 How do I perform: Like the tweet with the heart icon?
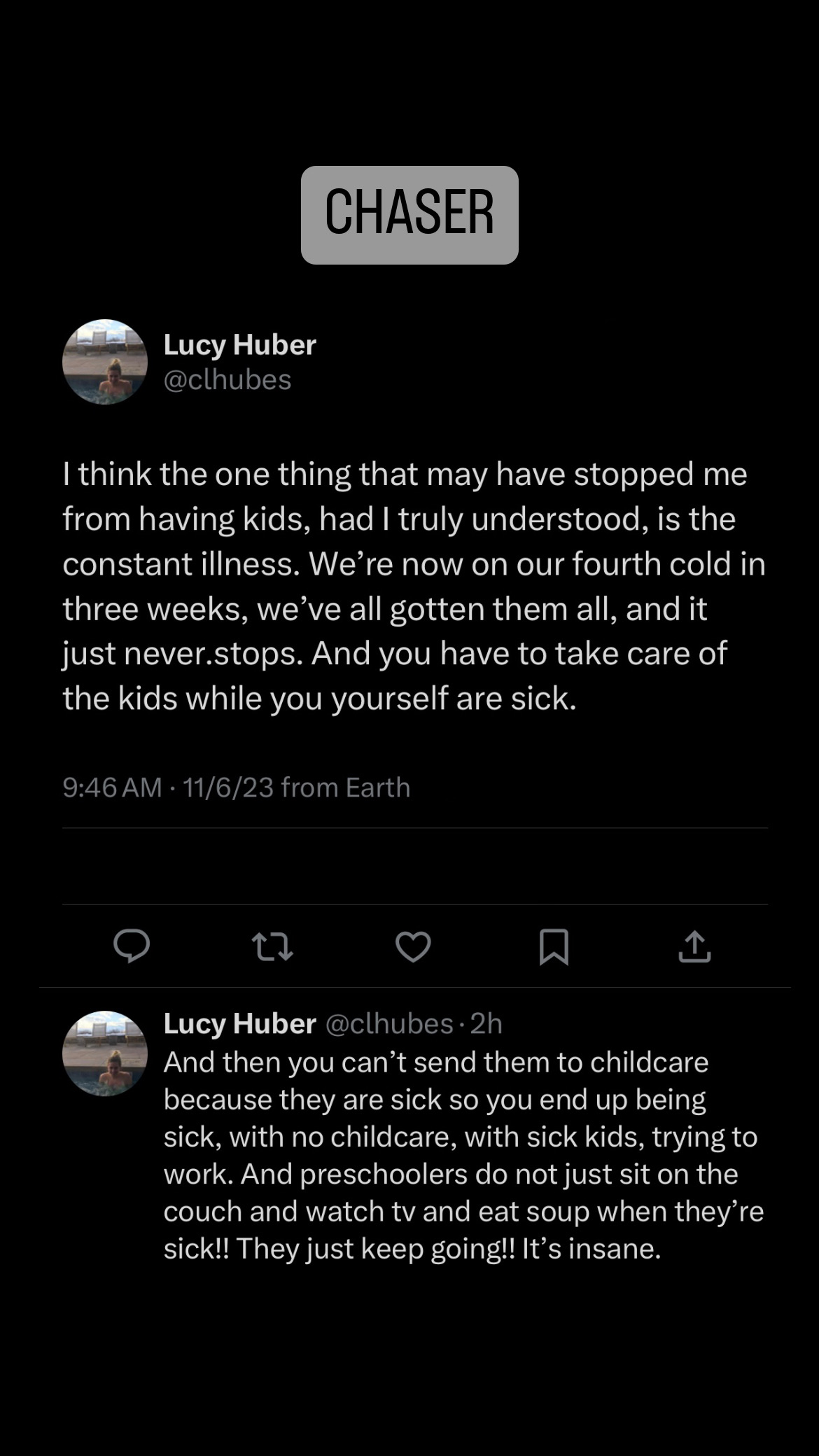pos(413,946)
